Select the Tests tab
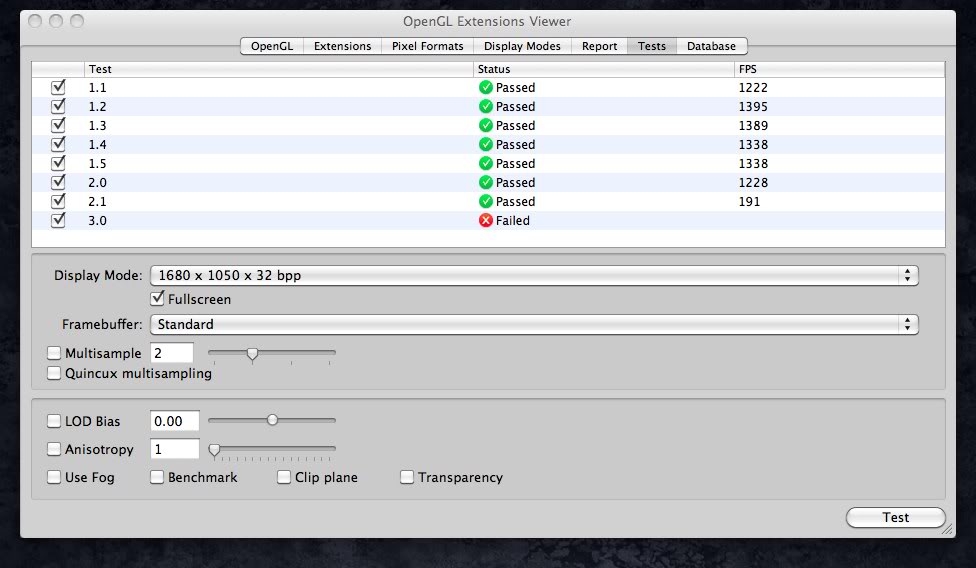Image resolution: width=976 pixels, height=568 pixels. pyautogui.click(x=652, y=46)
